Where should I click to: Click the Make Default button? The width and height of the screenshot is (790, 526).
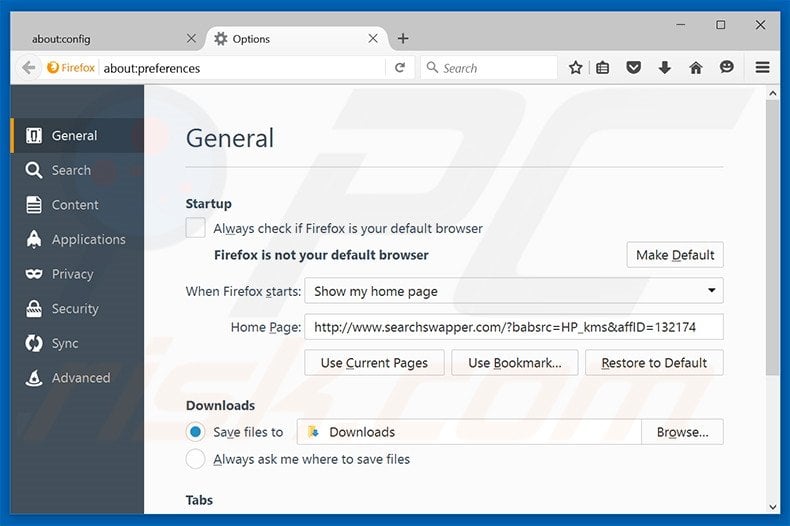675,255
